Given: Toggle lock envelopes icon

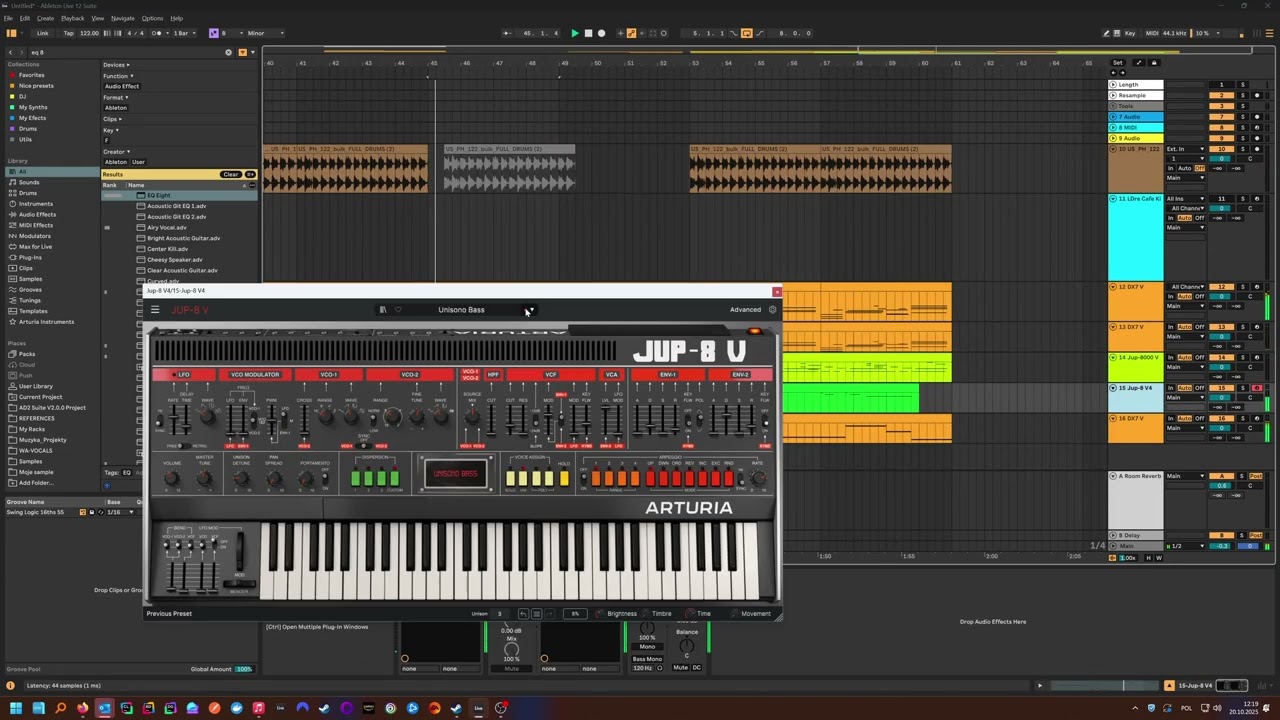Looking at the screenshot, I should pos(1154,63).
